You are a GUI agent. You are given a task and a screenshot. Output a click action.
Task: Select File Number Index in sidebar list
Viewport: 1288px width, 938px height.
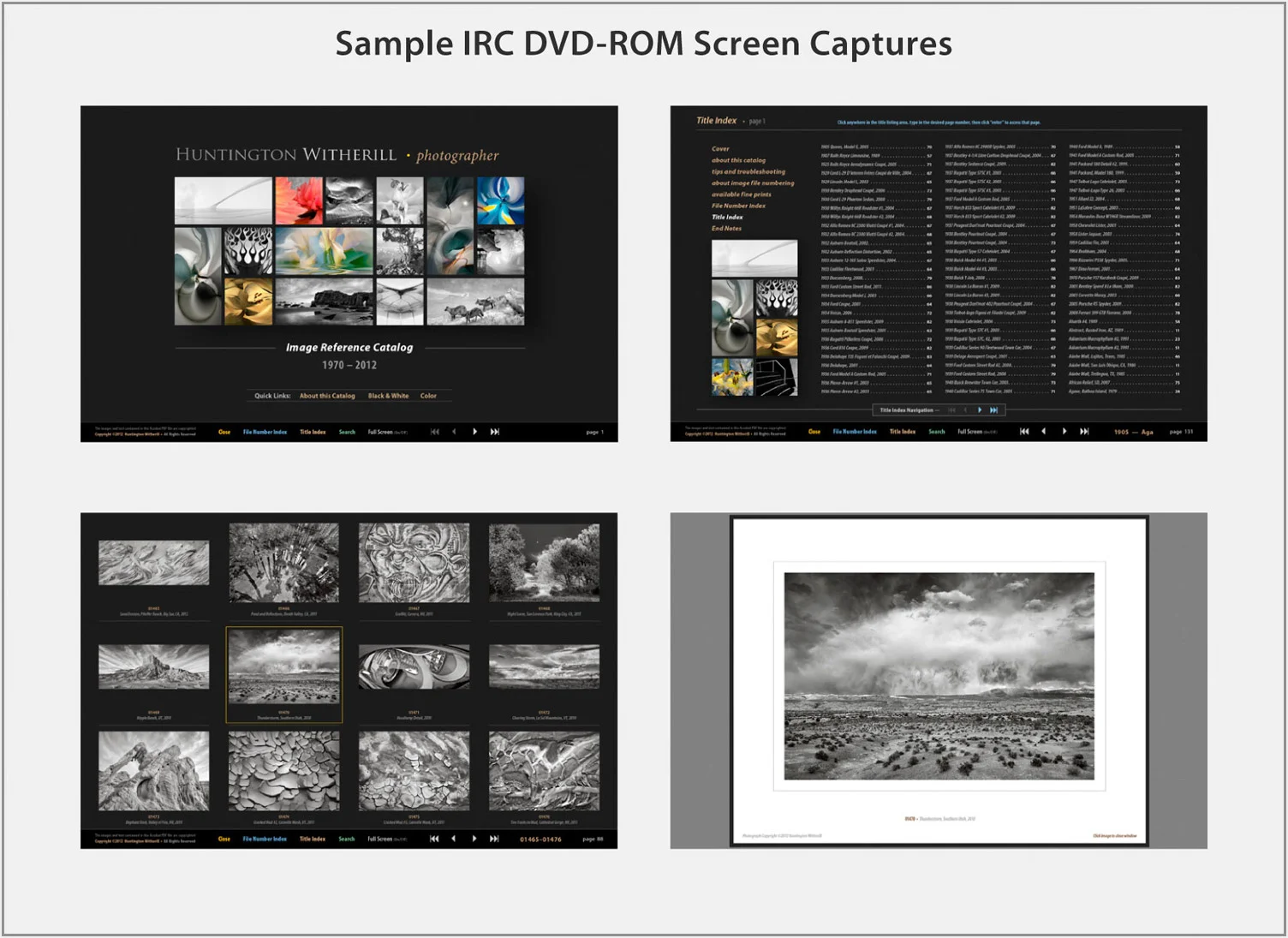click(x=738, y=206)
